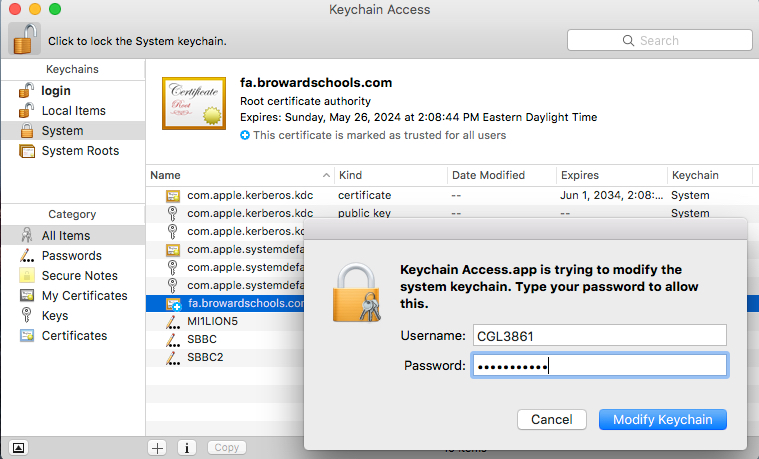Click the Local Items padlock icon
The image size is (759, 459).
(26, 110)
